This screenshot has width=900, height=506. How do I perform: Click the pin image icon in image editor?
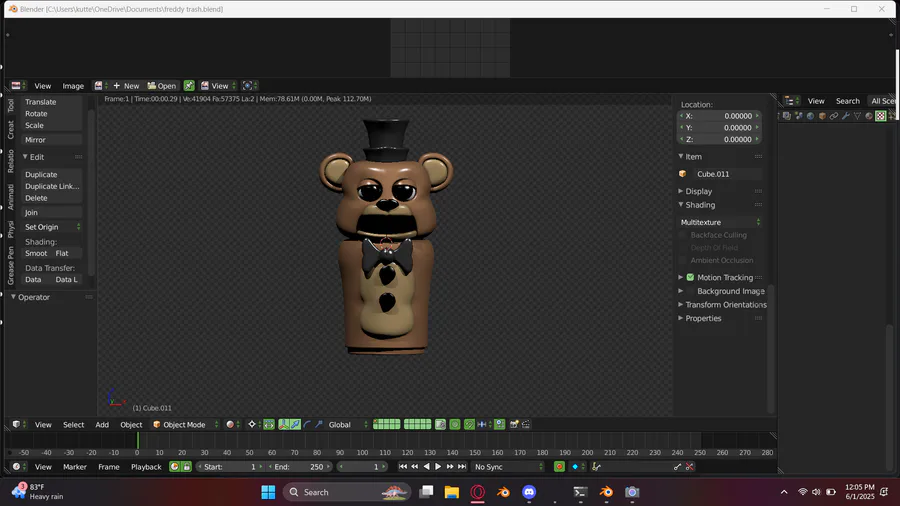pos(189,86)
